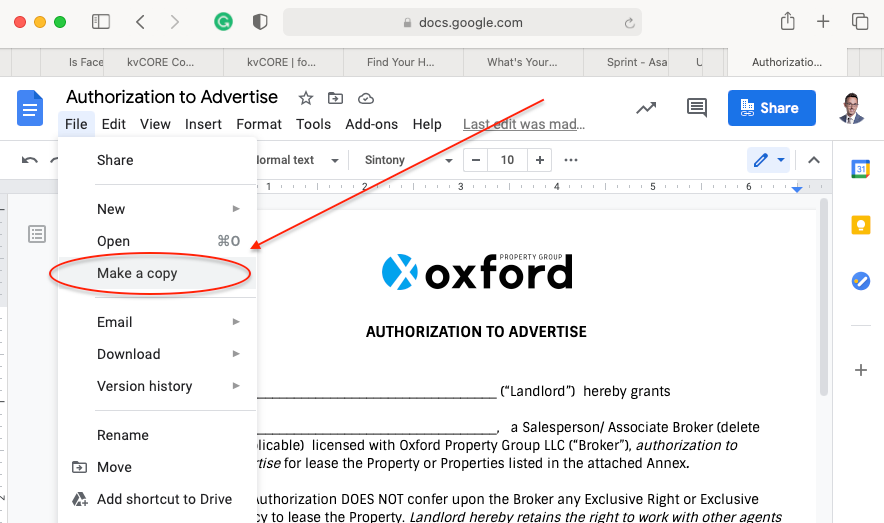
Task: Open the Add-ons menu
Action: coord(372,124)
